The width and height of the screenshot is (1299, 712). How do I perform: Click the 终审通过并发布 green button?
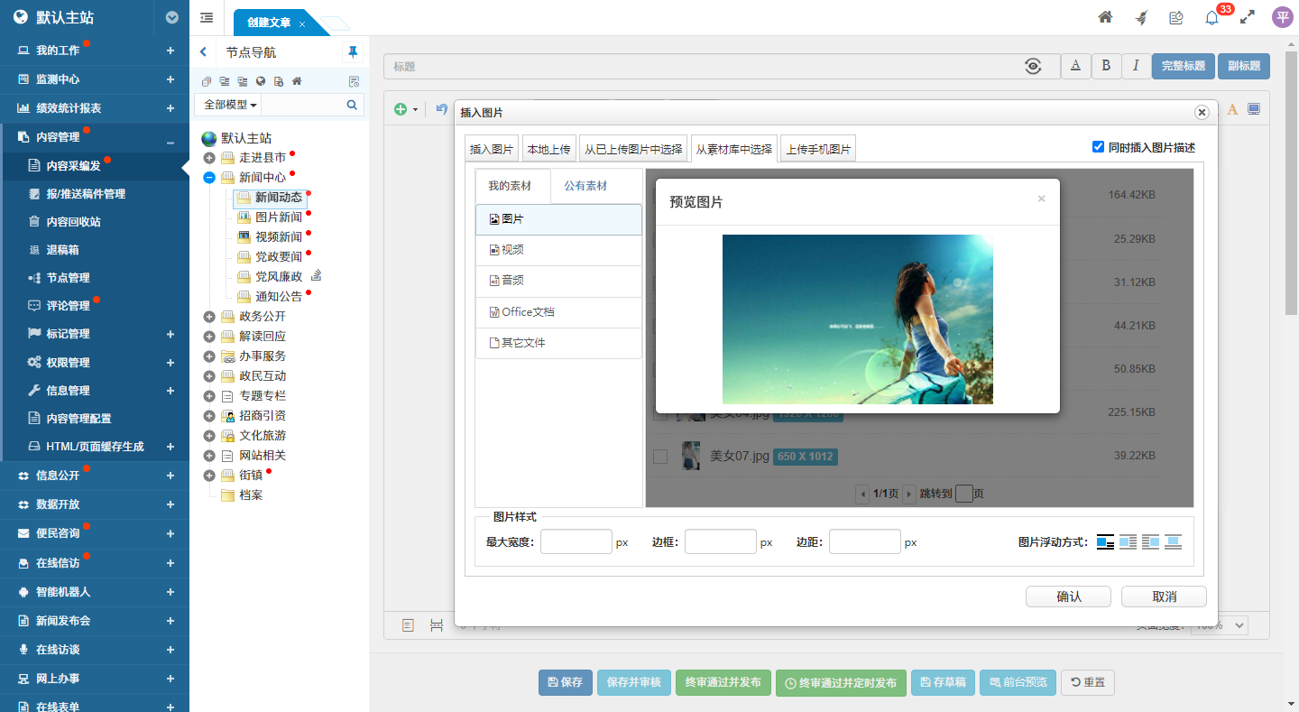pyautogui.click(x=723, y=682)
